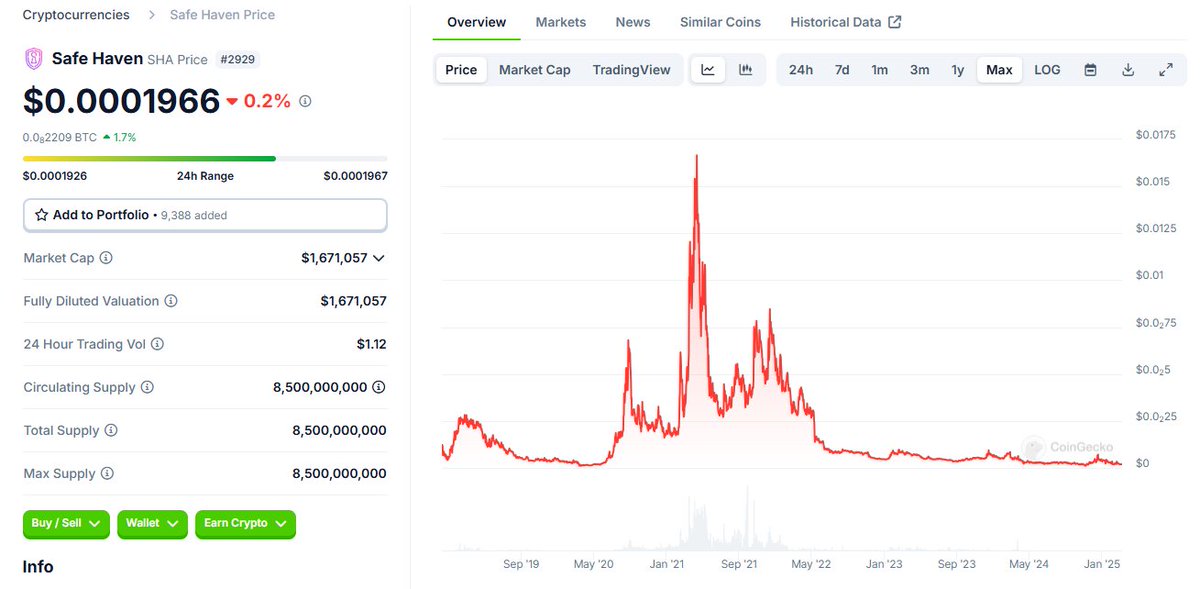This screenshot has height=589, width=1200.
Task: Click the $0.0175 y-axis label
Action: click(1155, 134)
